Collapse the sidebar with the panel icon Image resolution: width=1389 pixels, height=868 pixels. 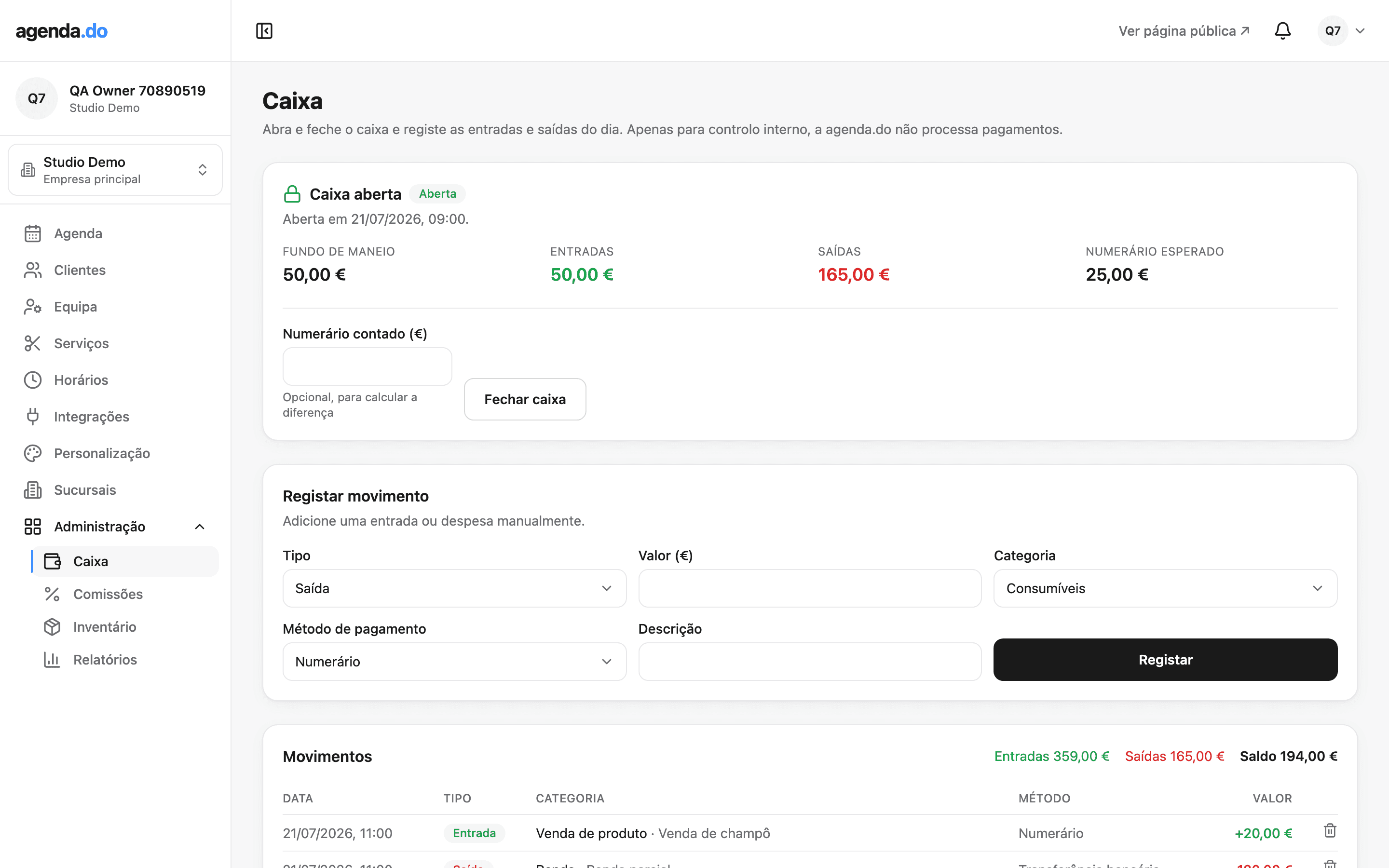click(264, 30)
